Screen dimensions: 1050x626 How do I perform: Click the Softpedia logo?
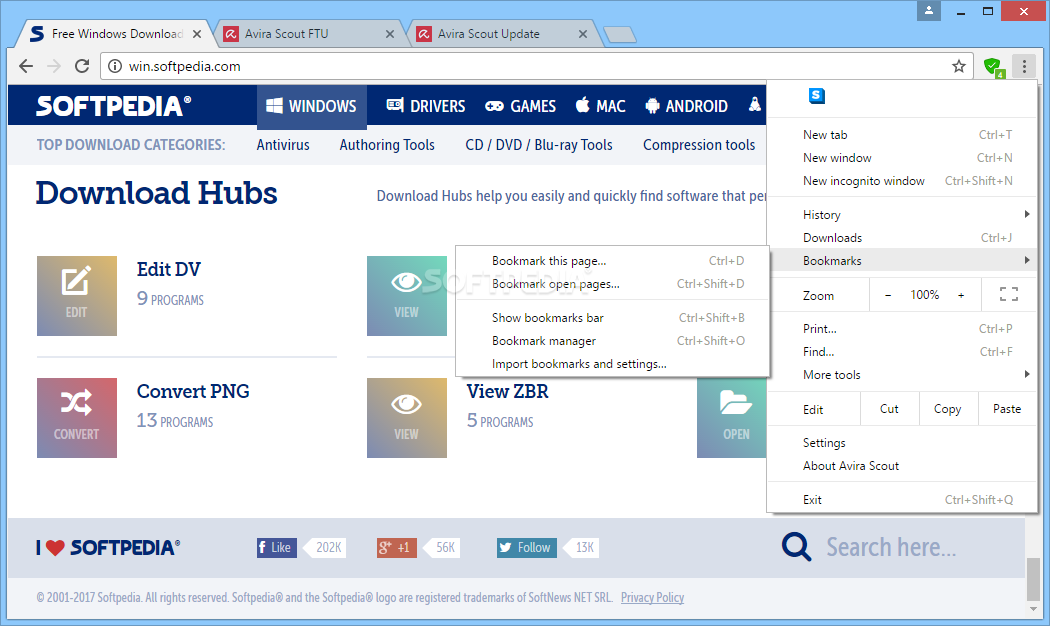pos(114,106)
